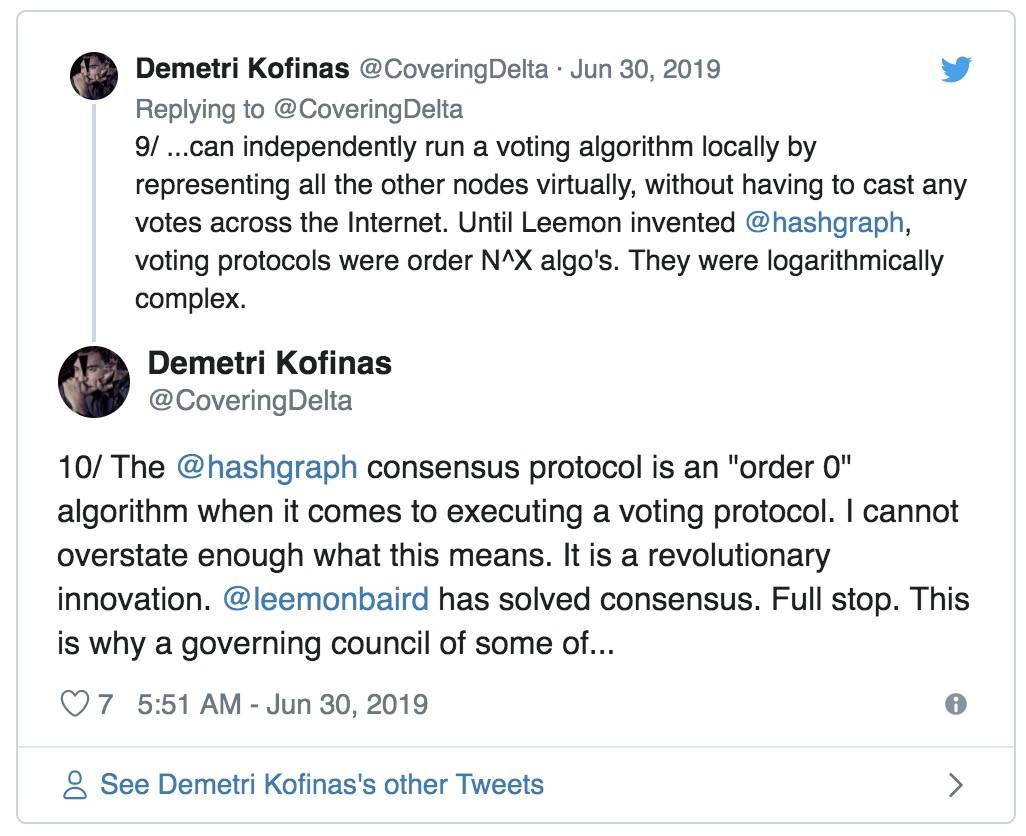This screenshot has width=1026, height=836.
Task: Click the like count number 7
Action: (105, 705)
